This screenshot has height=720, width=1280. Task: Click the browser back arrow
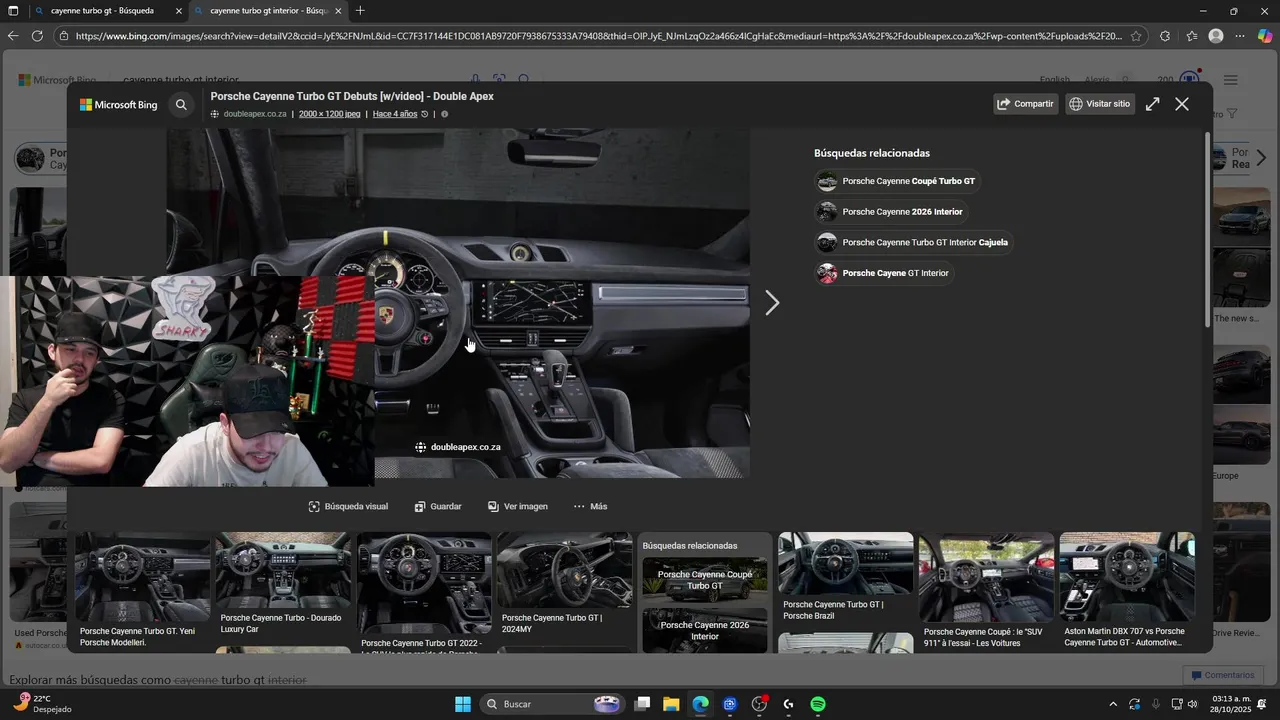[13, 36]
